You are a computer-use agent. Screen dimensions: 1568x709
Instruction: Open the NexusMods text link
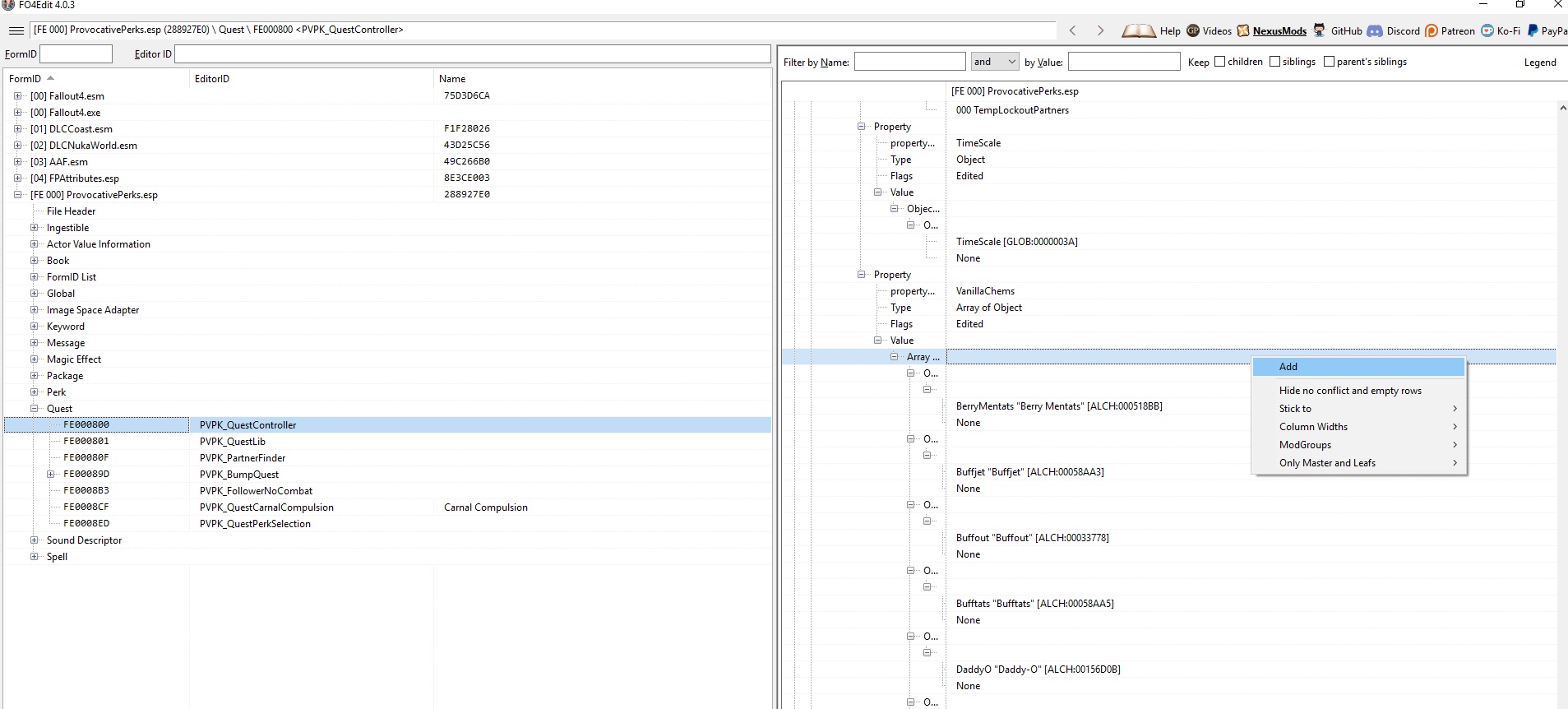pyautogui.click(x=1279, y=31)
